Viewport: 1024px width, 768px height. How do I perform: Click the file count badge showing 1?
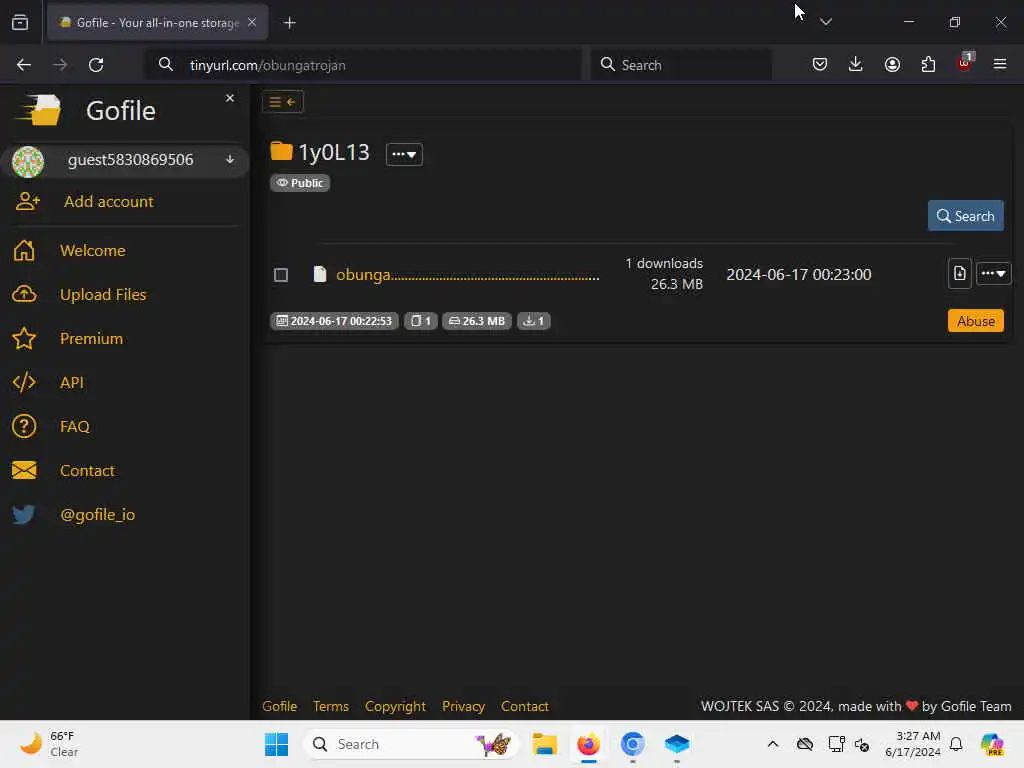pyautogui.click(x=421, y=321)
